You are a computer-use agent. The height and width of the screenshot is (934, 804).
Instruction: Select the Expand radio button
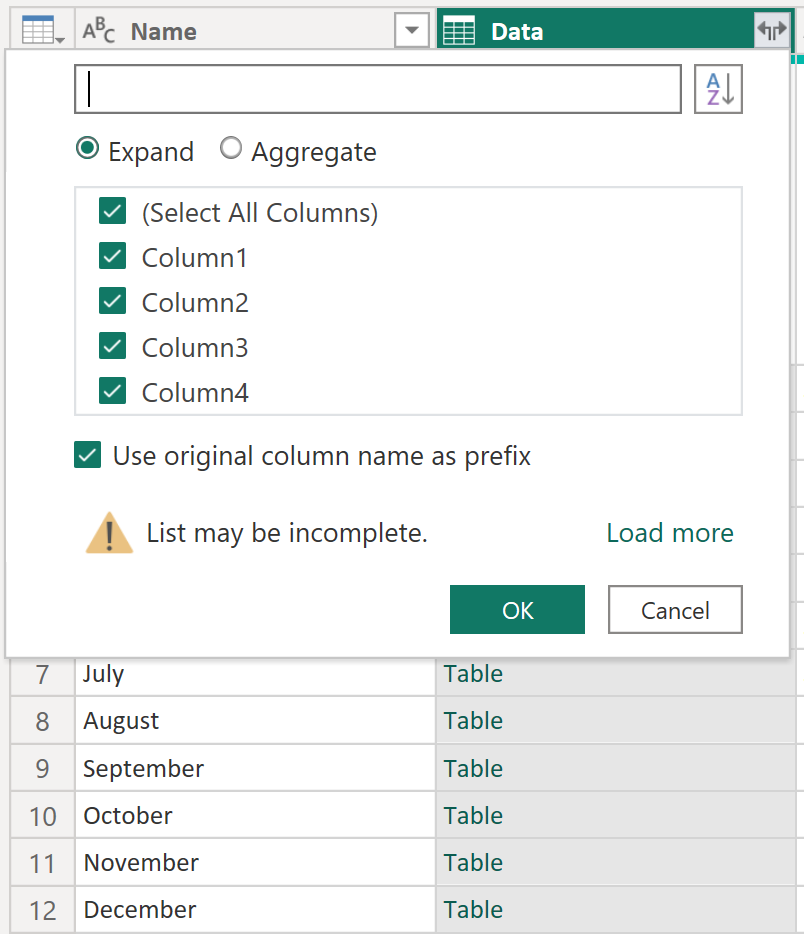[x=88, y=150]
